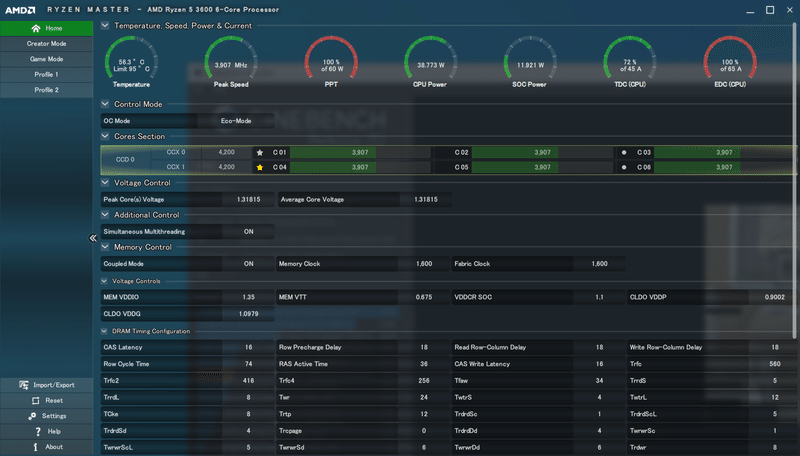
Task: Collapse the Voltage Controls subsection
Action: click(104, 281)
